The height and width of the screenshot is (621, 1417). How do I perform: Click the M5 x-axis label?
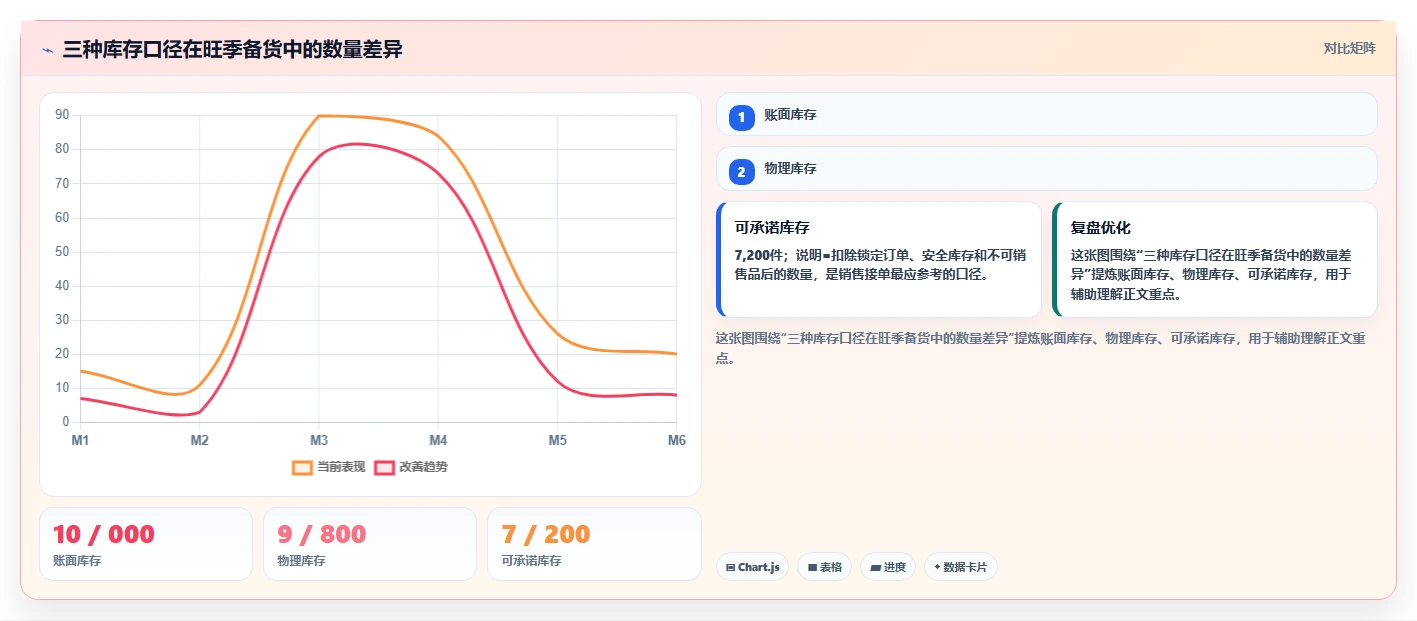pos(557,441)
